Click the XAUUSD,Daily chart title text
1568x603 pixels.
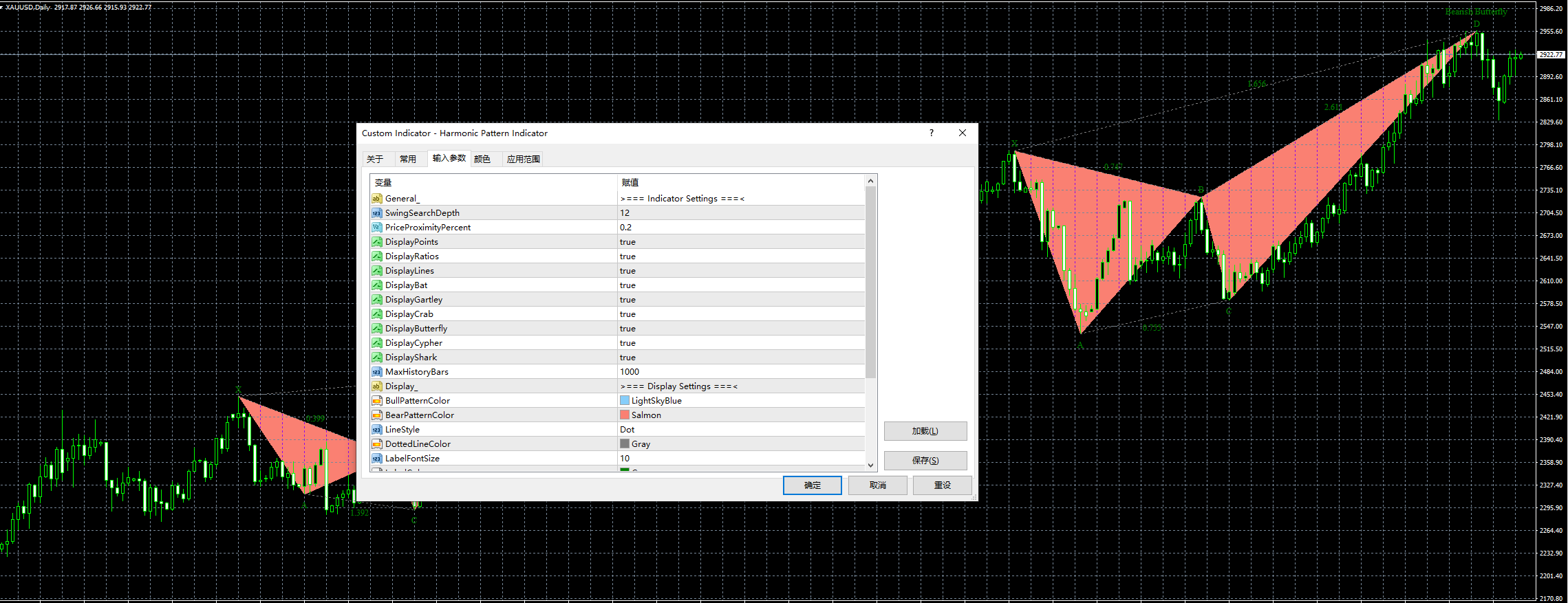[x=28, y=8]
